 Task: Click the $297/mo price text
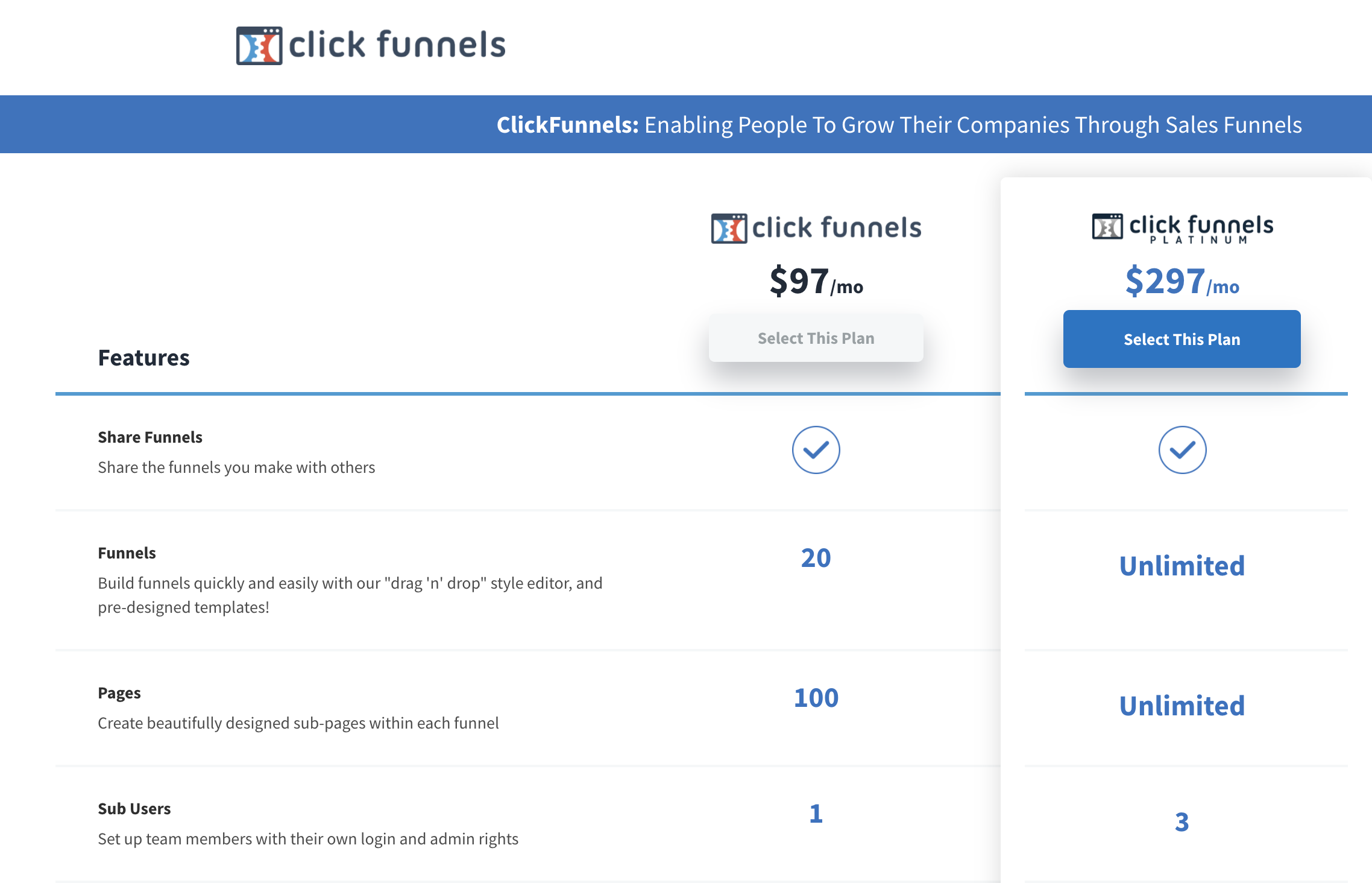click(x=1182, y=282)
